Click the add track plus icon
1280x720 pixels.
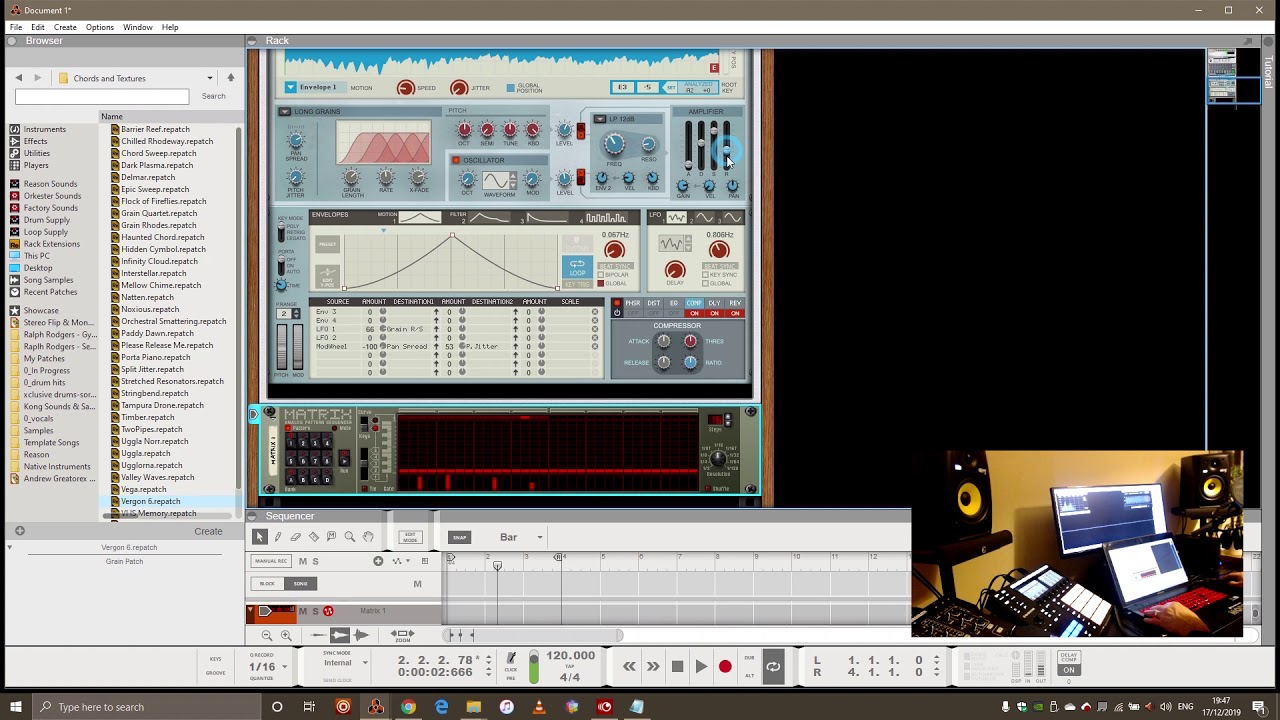378,561
